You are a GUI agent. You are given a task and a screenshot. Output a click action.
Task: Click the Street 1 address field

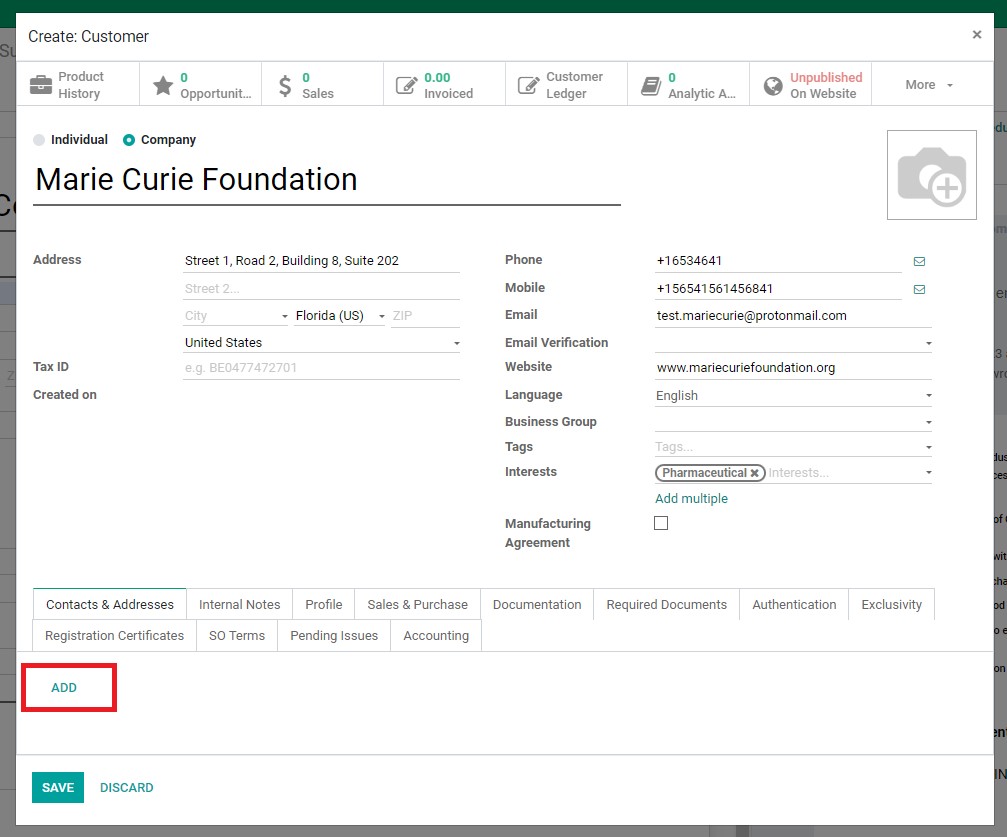pos(321,261)
